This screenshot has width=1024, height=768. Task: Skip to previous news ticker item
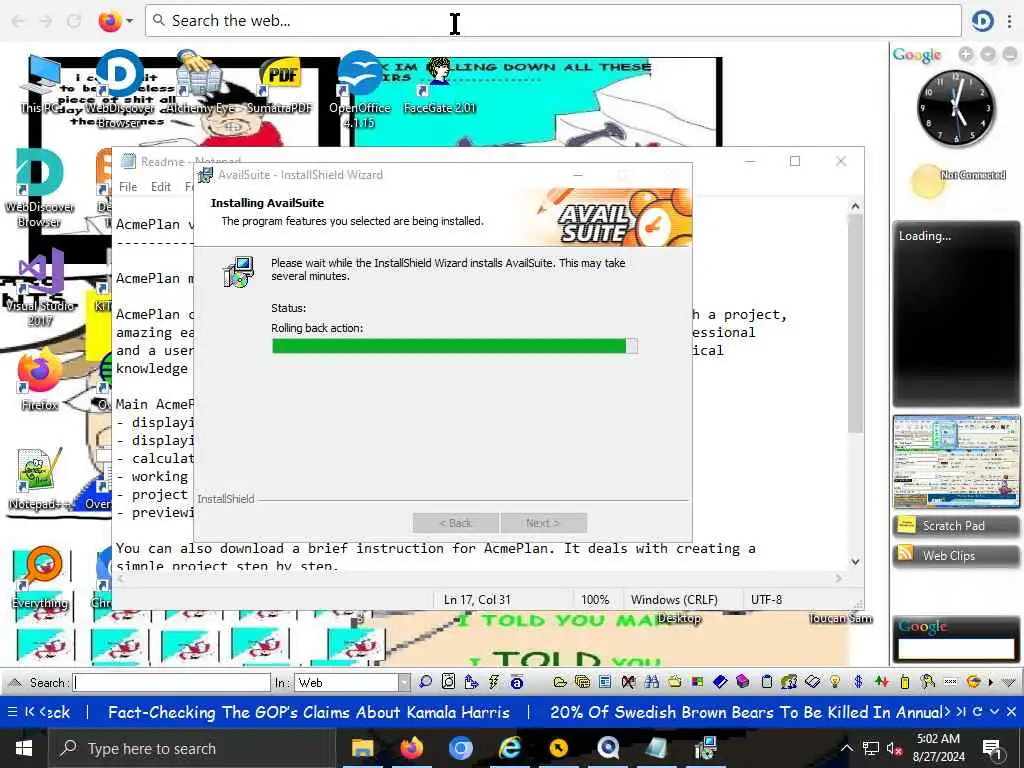click(x=29, y=712)
